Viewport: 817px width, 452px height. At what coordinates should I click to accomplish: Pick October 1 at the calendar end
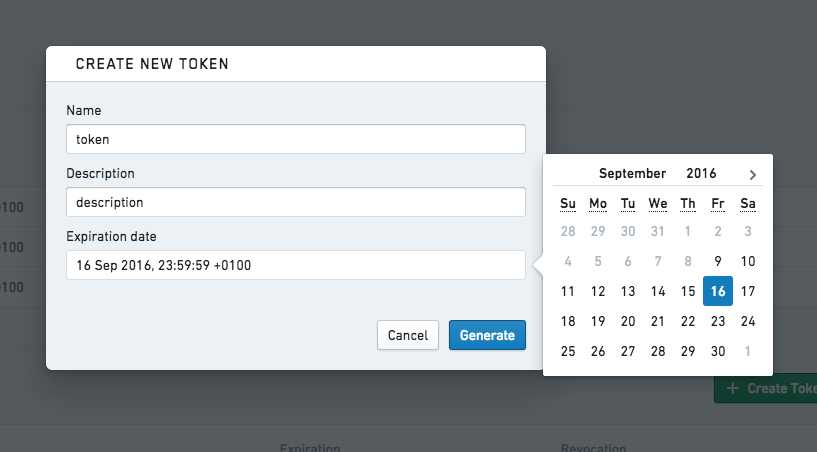748,351
